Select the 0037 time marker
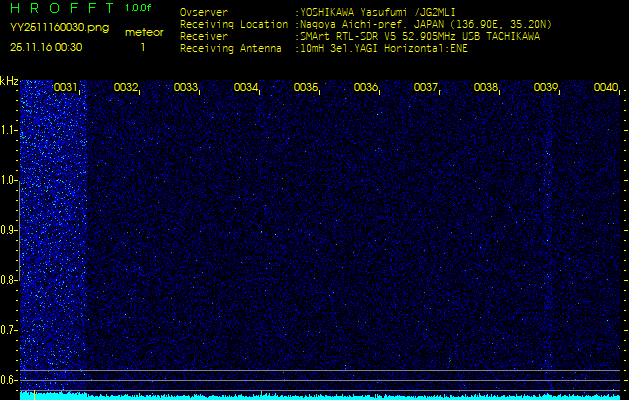 tap(426, 88)
